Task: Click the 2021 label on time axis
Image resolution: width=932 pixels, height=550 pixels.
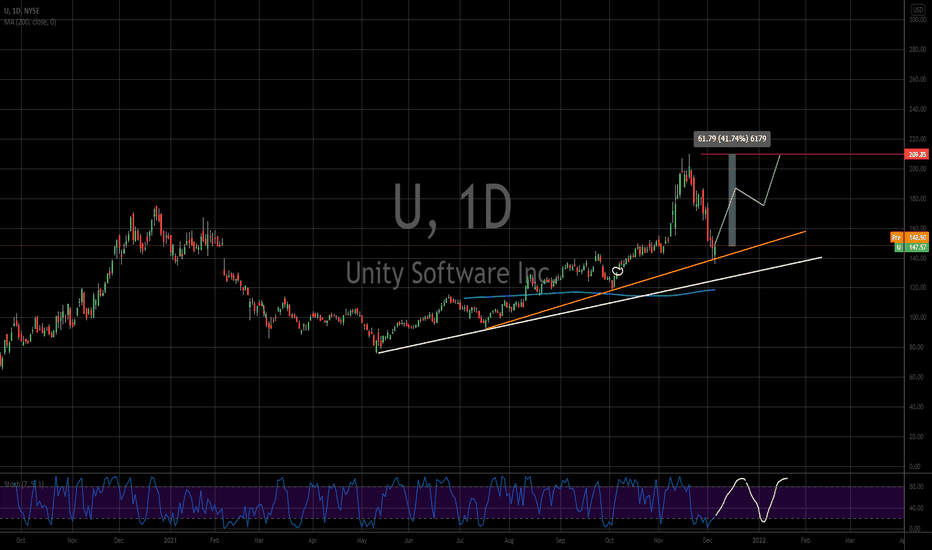Action: [x=170, y=540]
